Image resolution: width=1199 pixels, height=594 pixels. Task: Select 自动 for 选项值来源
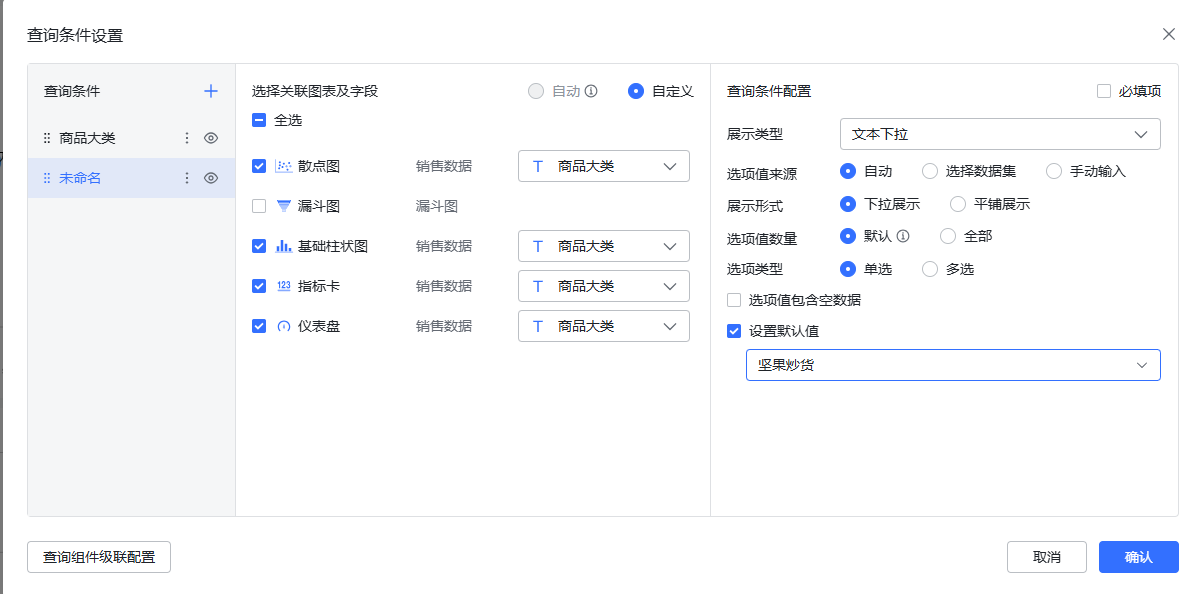847,171
